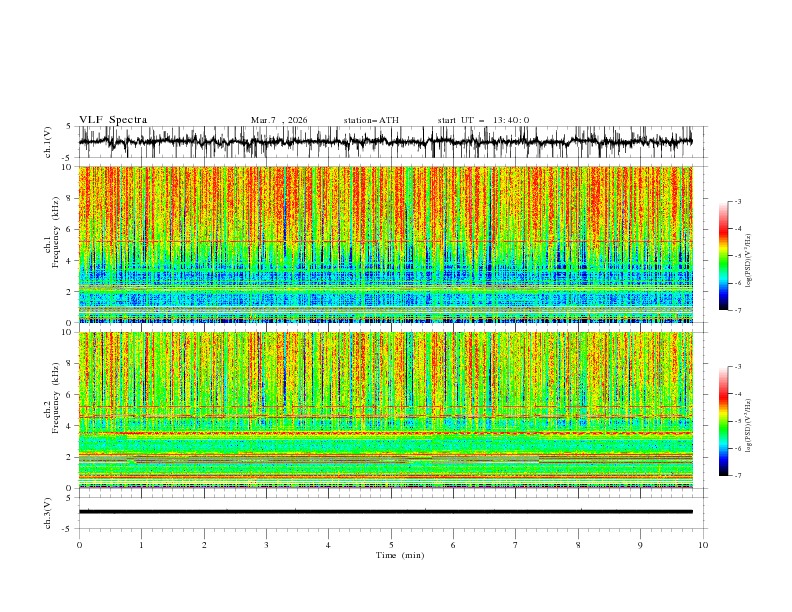This screenshot has height=612, width=792.
Task: Click inside the ch.2 spectrogram panel
Action: 385,410
